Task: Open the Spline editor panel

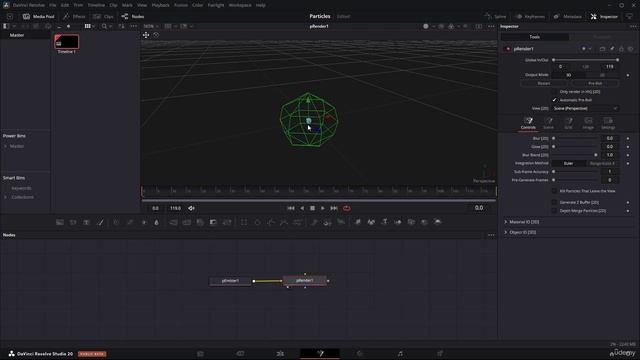Action: coord(495,16)
